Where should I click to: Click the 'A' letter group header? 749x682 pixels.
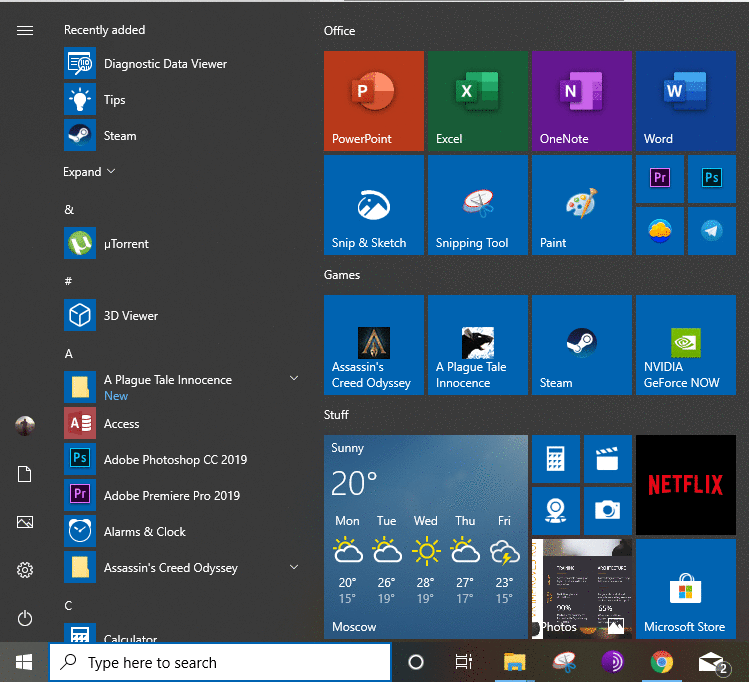coord(69,354)
